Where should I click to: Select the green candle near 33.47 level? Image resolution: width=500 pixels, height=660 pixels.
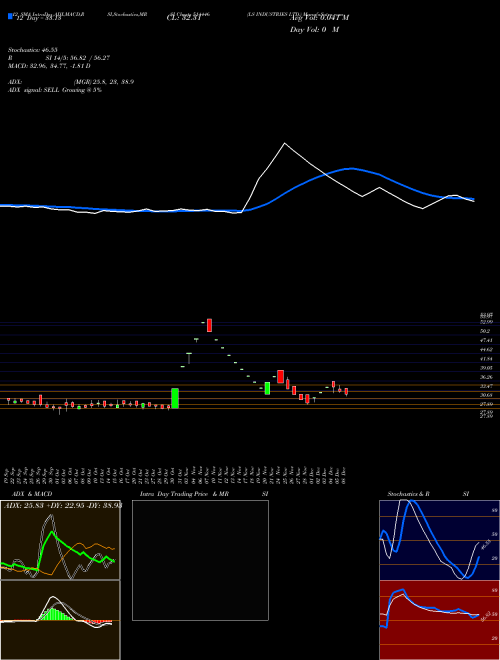click(267, 389)
